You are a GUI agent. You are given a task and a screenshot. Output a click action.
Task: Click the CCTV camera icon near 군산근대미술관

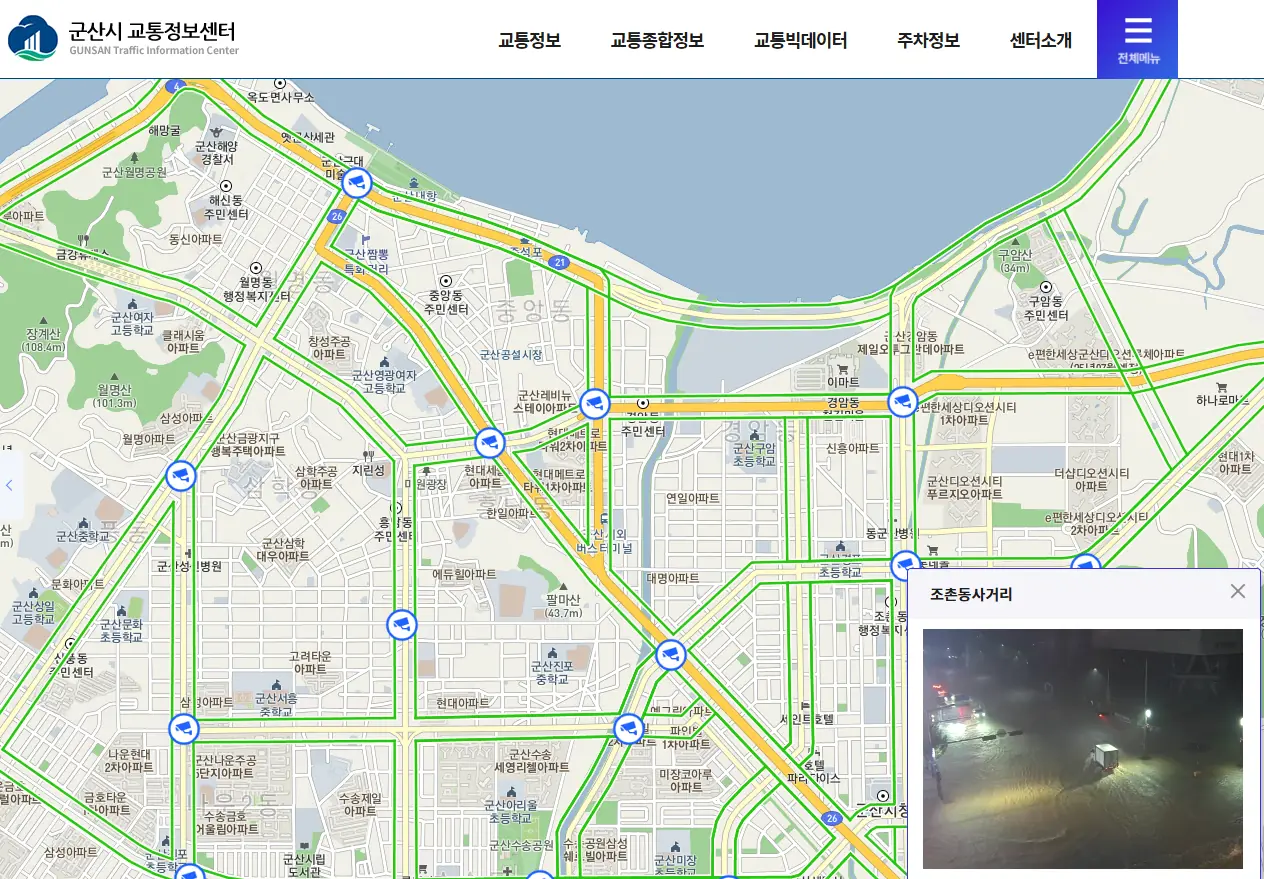click(357, 183)
